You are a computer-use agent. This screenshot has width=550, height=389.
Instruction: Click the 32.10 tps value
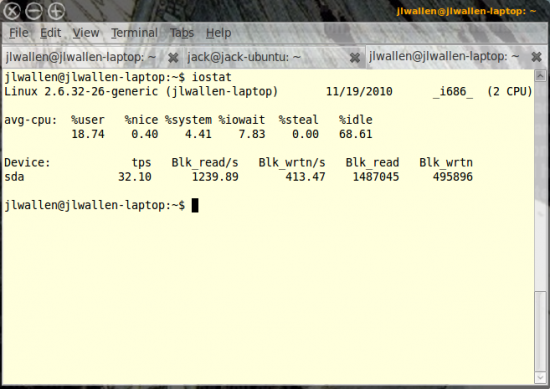(x=135, y=177)
